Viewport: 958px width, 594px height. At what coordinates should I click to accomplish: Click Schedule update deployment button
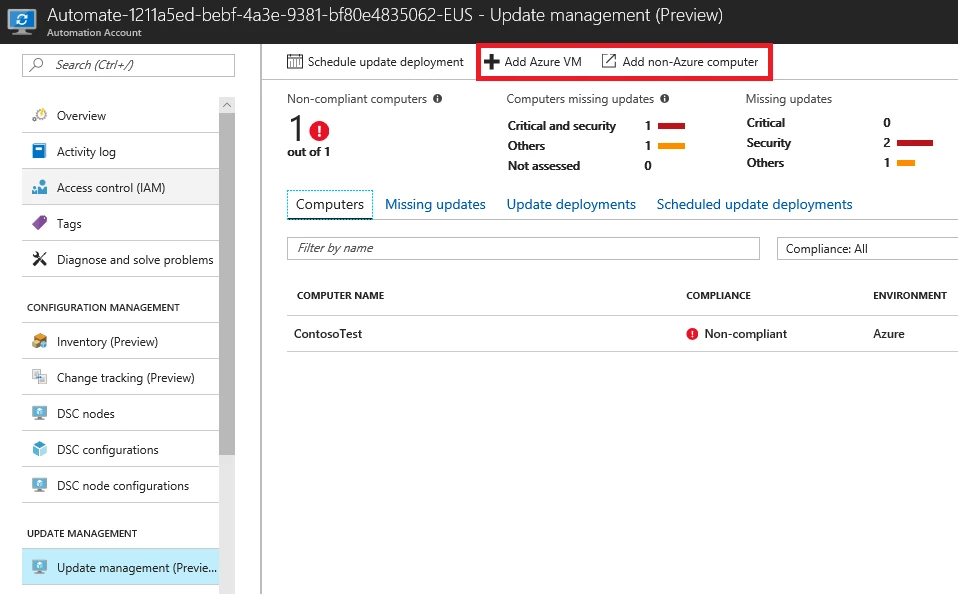(x=376, y=62)
